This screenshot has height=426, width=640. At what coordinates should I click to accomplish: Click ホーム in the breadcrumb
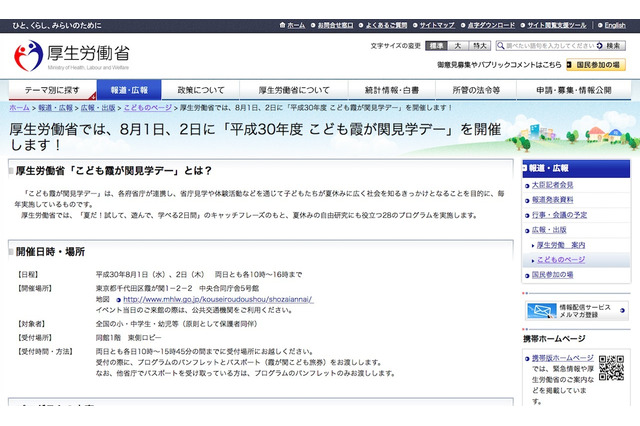click(19, 108)
